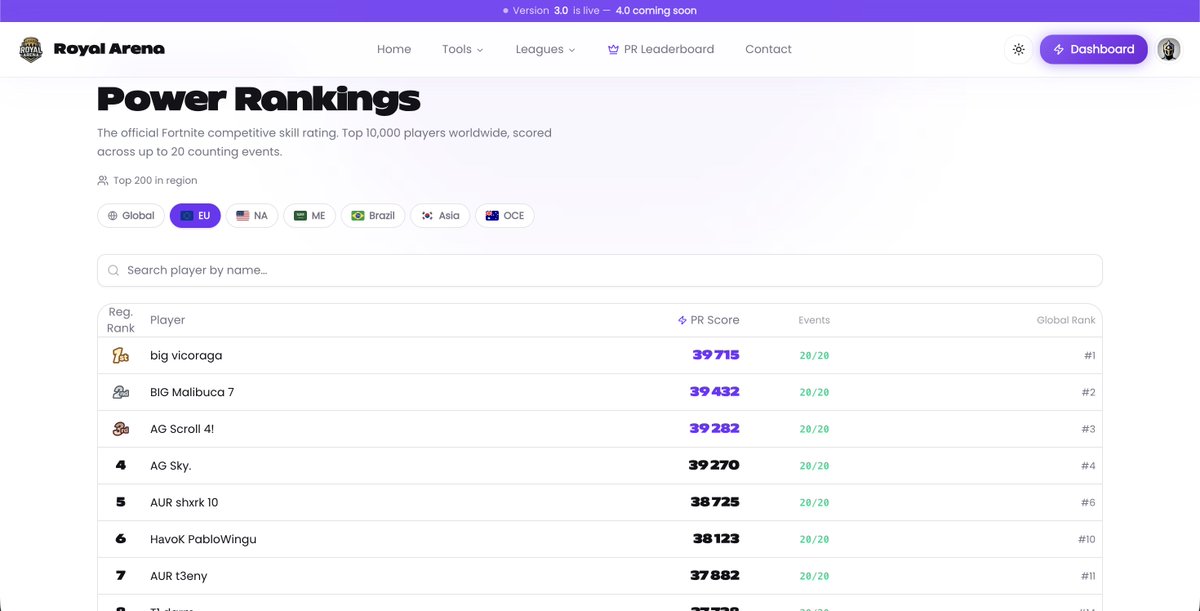1200x611 pixels.
Task: Go to the Home nav link
Action: 394,49
